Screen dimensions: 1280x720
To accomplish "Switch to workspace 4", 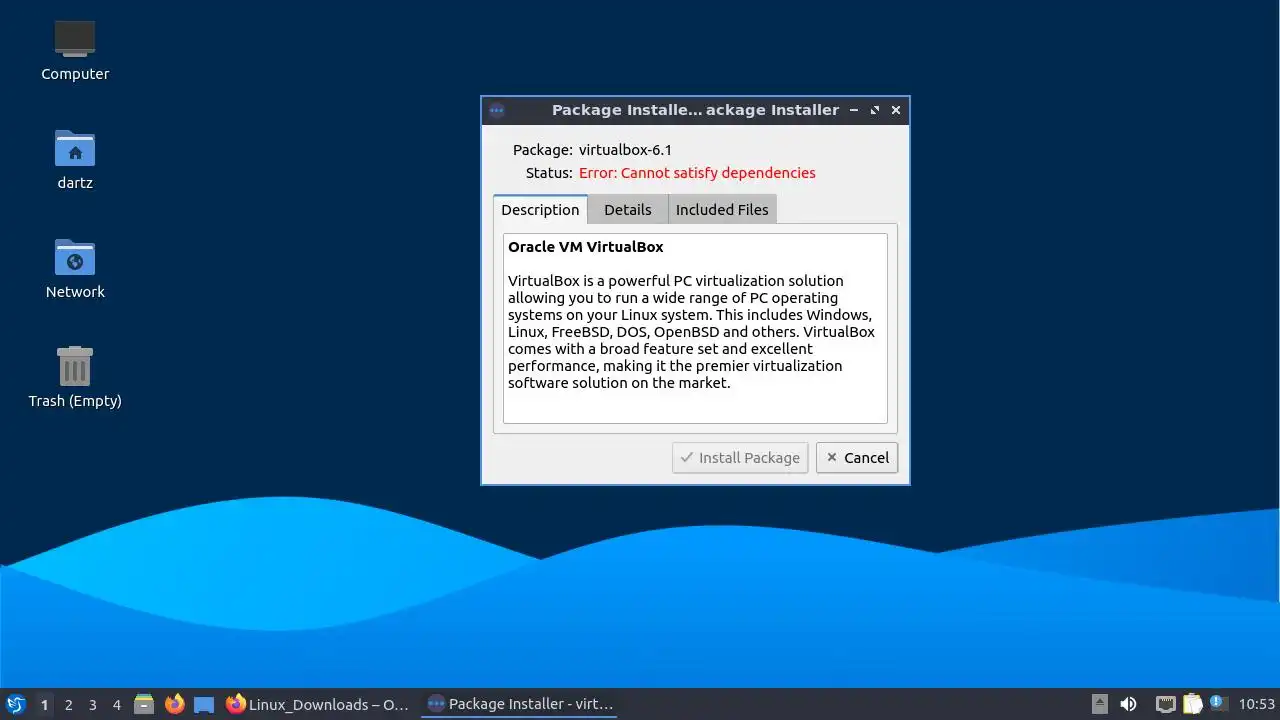I will click(x=116, y=704).
